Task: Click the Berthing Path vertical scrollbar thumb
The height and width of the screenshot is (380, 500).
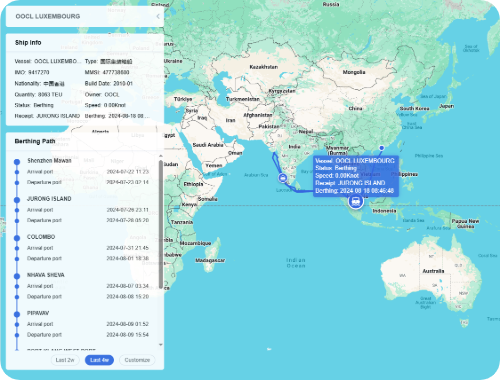Action: coord(161,224)
